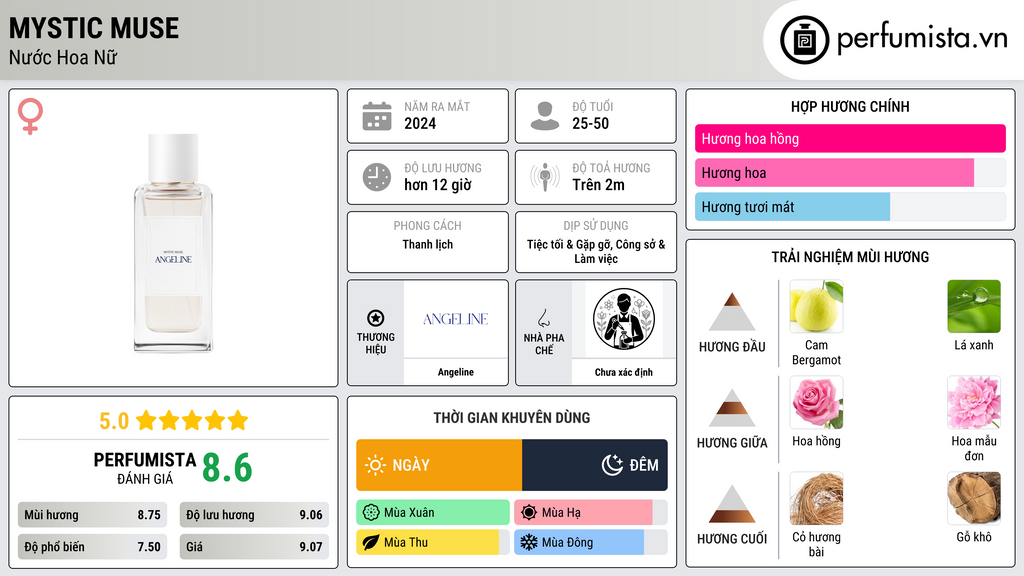Screen dimensions: 1024x576
Task: Click the flower icon beside Mùa Xuân
Action: click(x=371, y=513)
